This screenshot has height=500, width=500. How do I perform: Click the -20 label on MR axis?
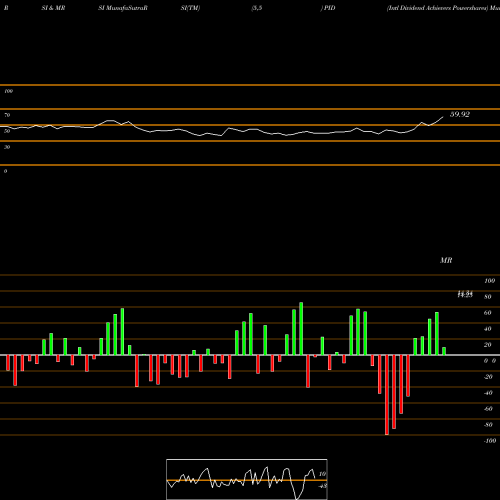[488, 377]
